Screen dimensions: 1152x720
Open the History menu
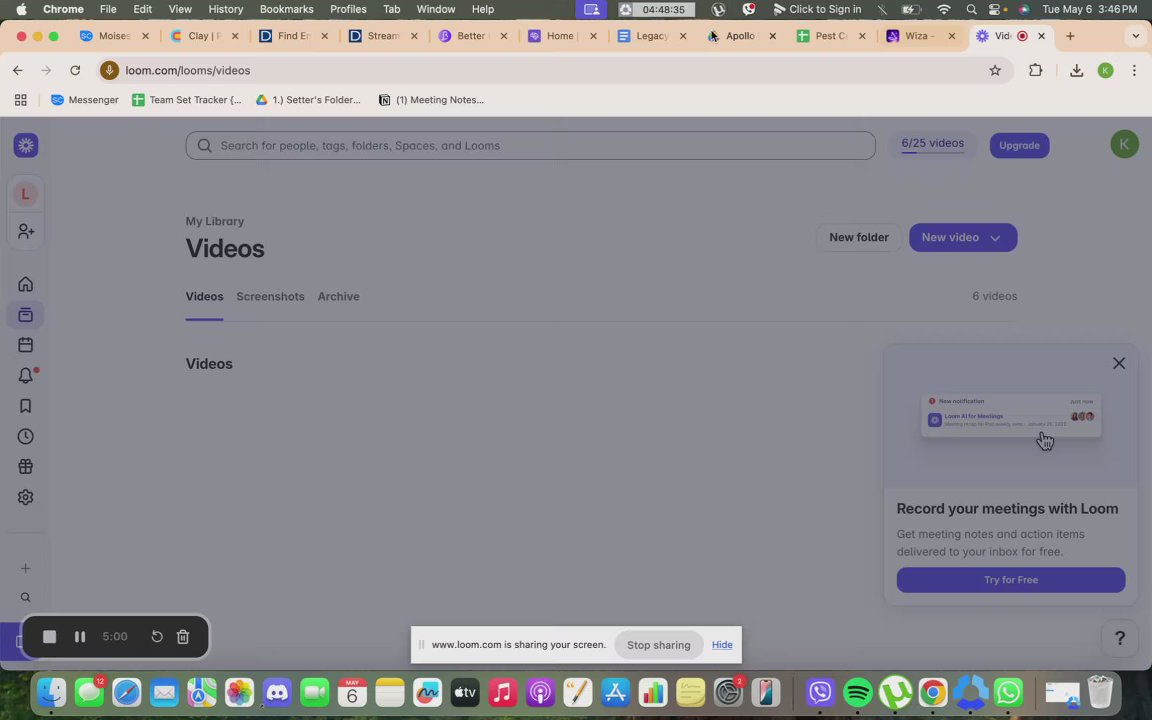[x=226, y=9]
